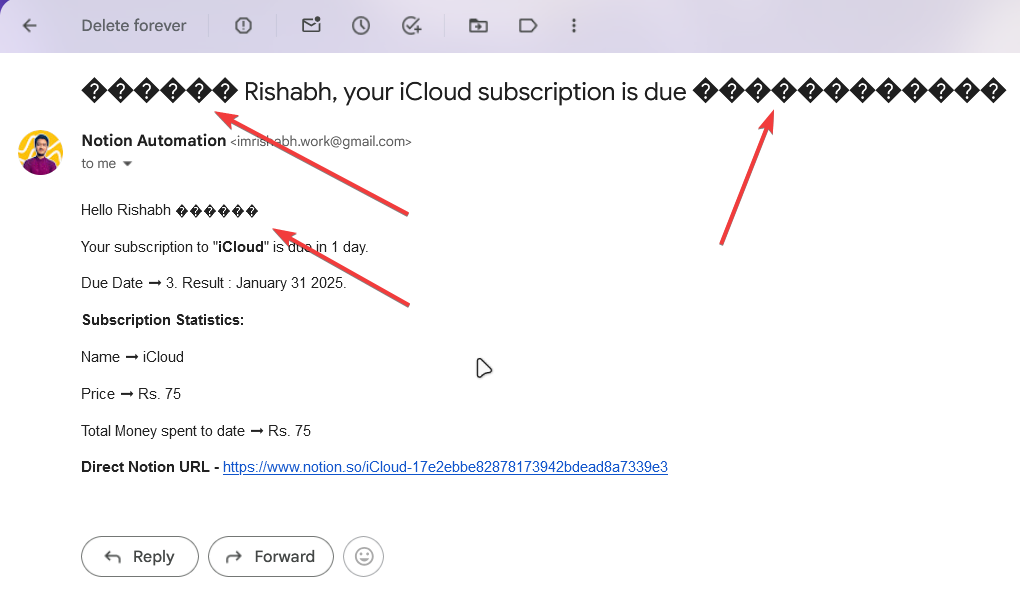Open the Labels icon in the toolbar
1020x598 pixels.
(528, 26)
